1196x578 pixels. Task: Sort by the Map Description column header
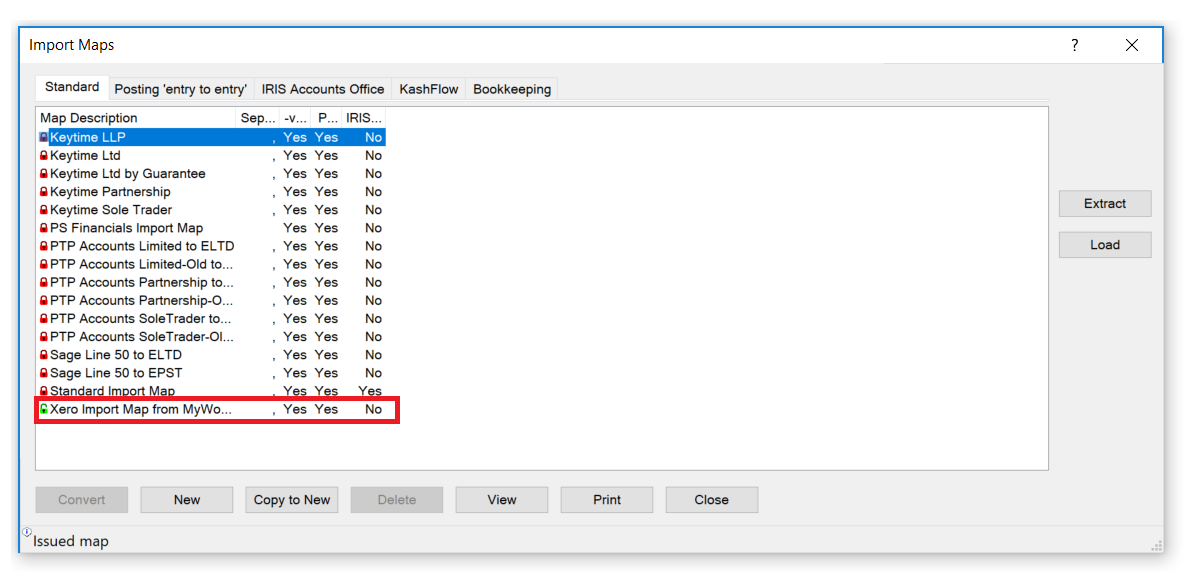137,118
